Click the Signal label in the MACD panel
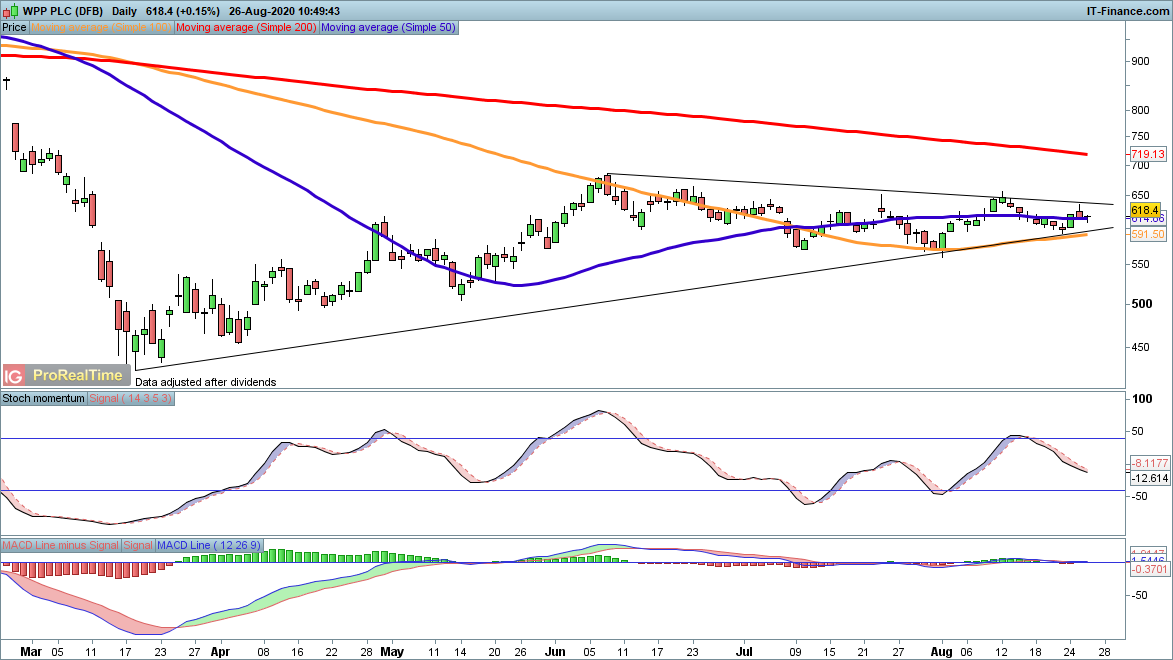Viewport: 1173px width, 660px height. pos(137,545)
